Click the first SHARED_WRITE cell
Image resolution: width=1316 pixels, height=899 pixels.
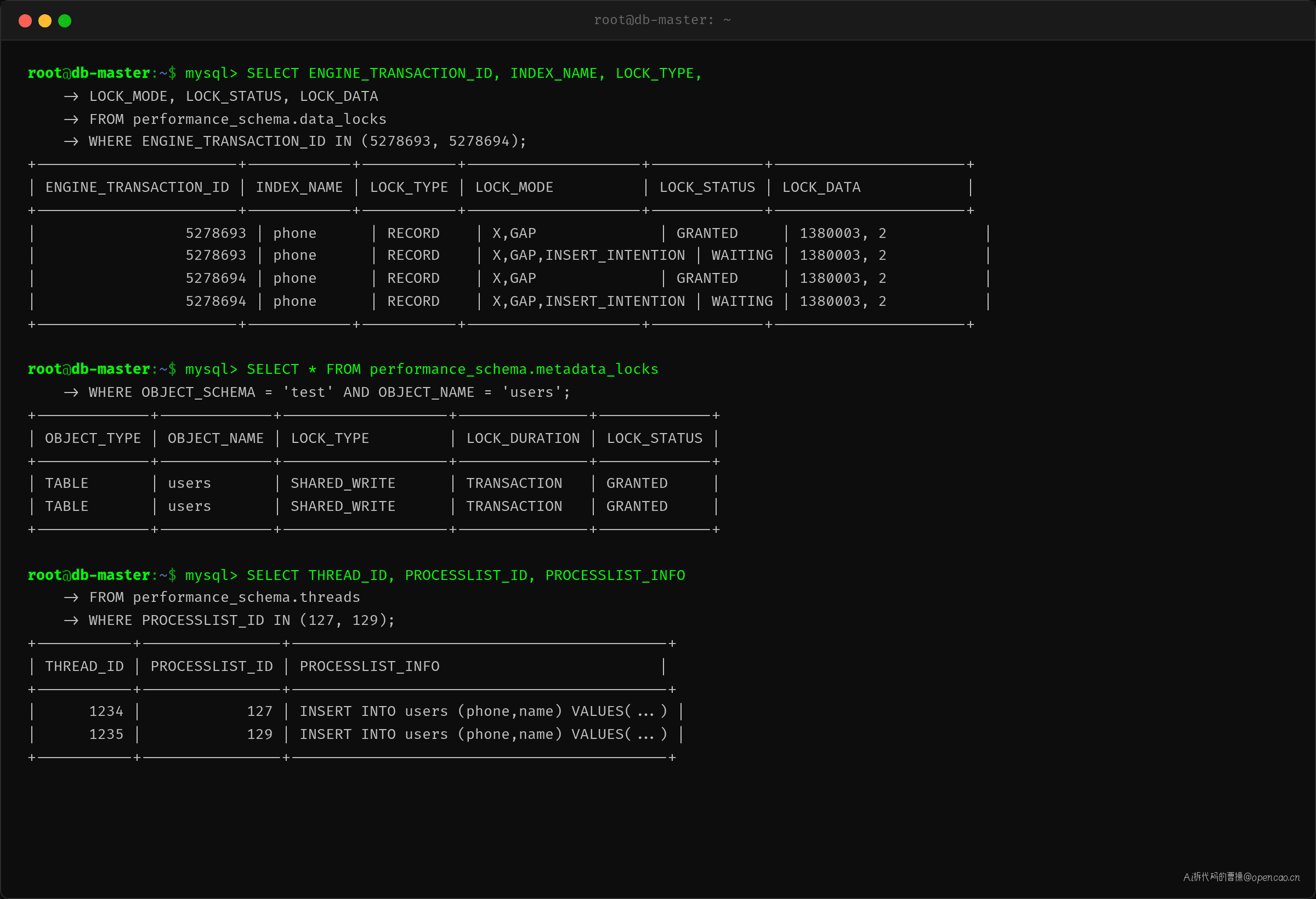[x=343, y=483]
